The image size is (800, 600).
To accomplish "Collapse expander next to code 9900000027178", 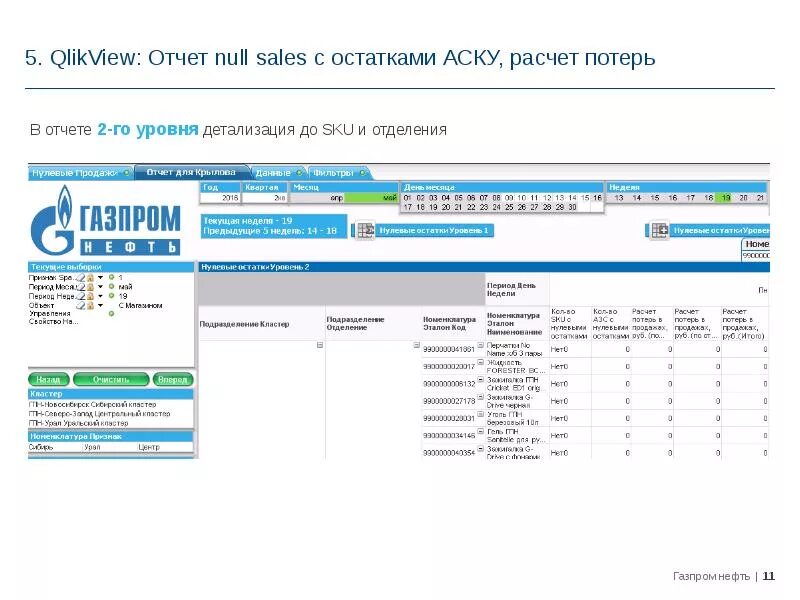I will (480, 397).
